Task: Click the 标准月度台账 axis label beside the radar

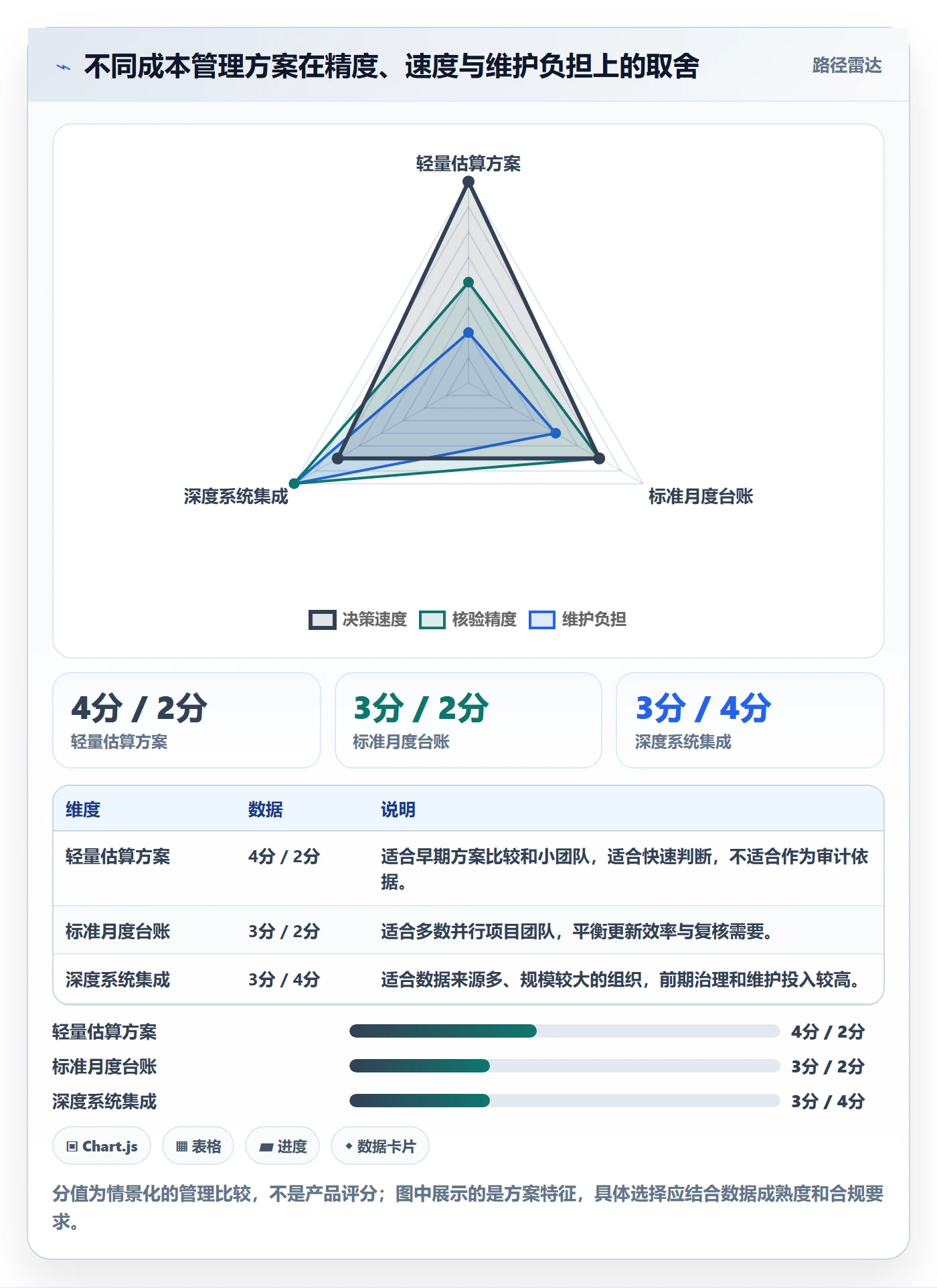Action: [x=701, y=497]
